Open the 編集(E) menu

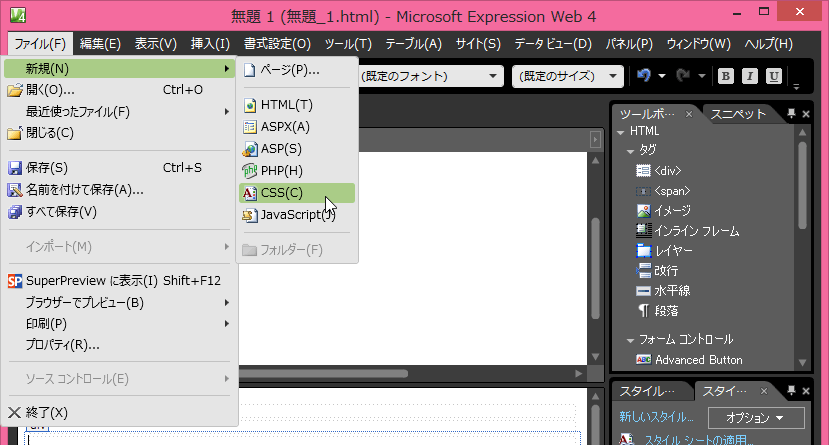pyautogui.click(x=100, y=43)
